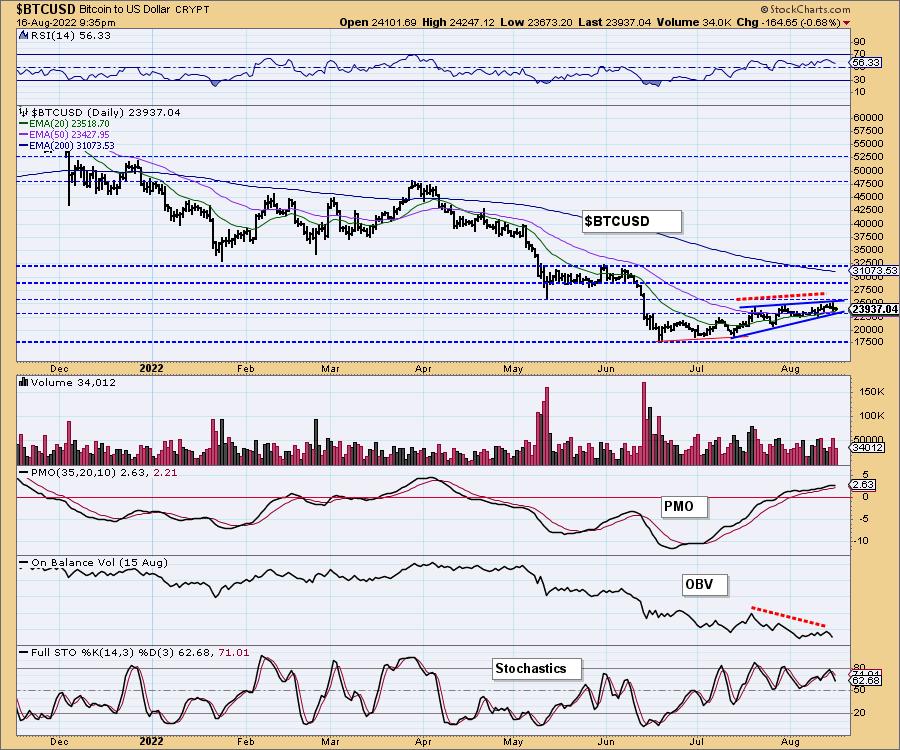900x750 pixels.
Task: Click the Full STO legend line marker
Action: pyautogui.click(x=24, y=652)
